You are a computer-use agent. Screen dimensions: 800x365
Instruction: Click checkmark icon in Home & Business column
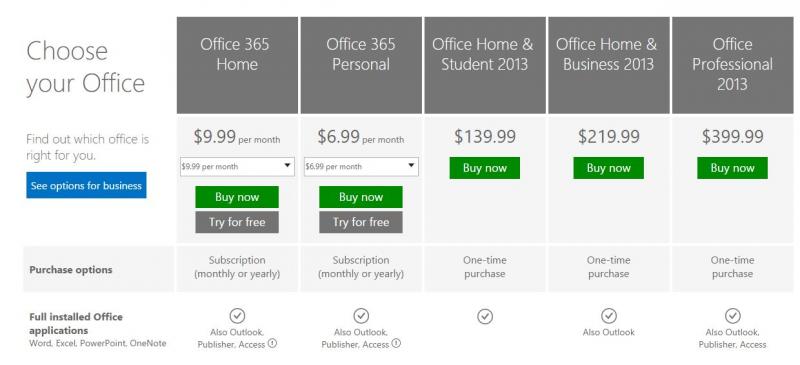pyautogui.click(x=609, y=316)
